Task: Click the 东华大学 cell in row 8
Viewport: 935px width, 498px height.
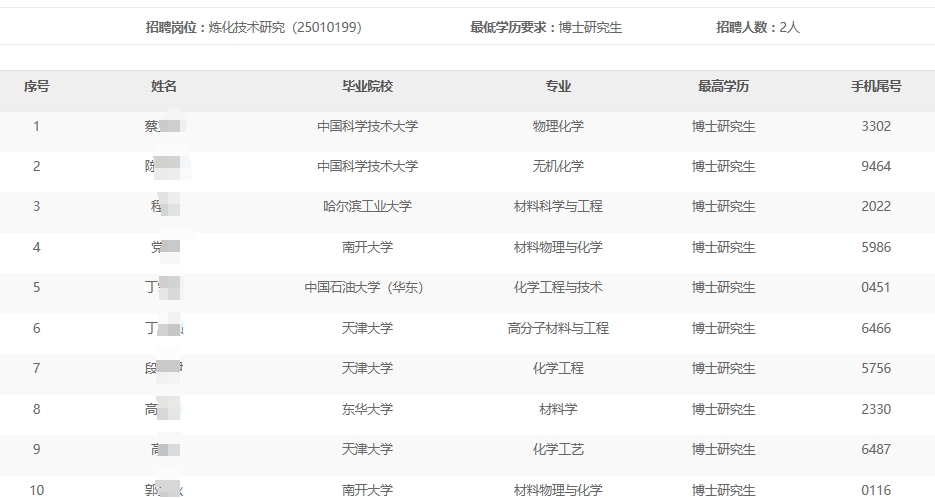Action: (x=367, y=409)
